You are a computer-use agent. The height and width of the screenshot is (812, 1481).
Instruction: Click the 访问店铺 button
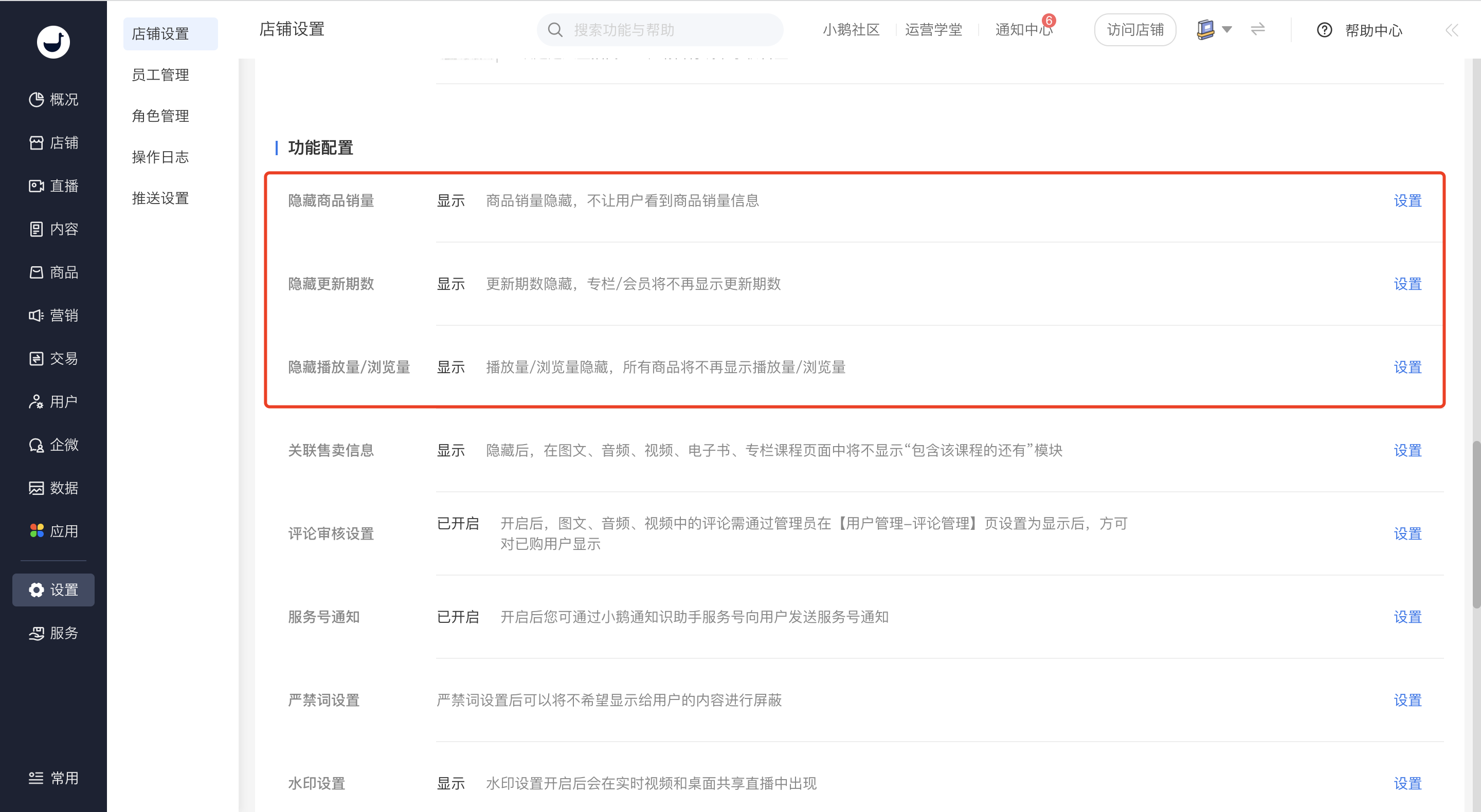click(x=1135, y=30)
